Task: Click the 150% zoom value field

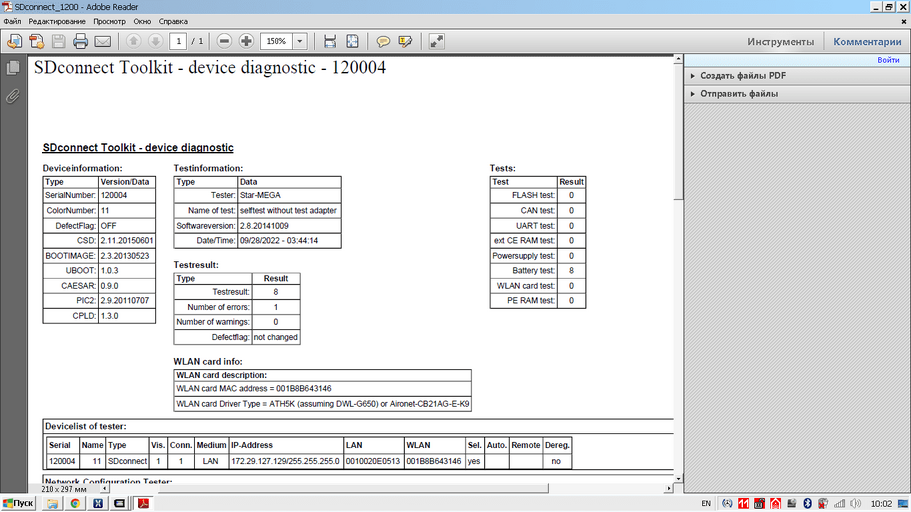Action: click(x=277, y=41)
